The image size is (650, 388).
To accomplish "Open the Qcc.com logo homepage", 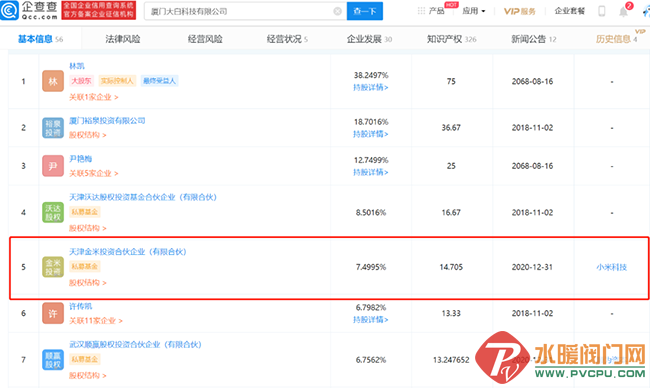I will point(29,10).
